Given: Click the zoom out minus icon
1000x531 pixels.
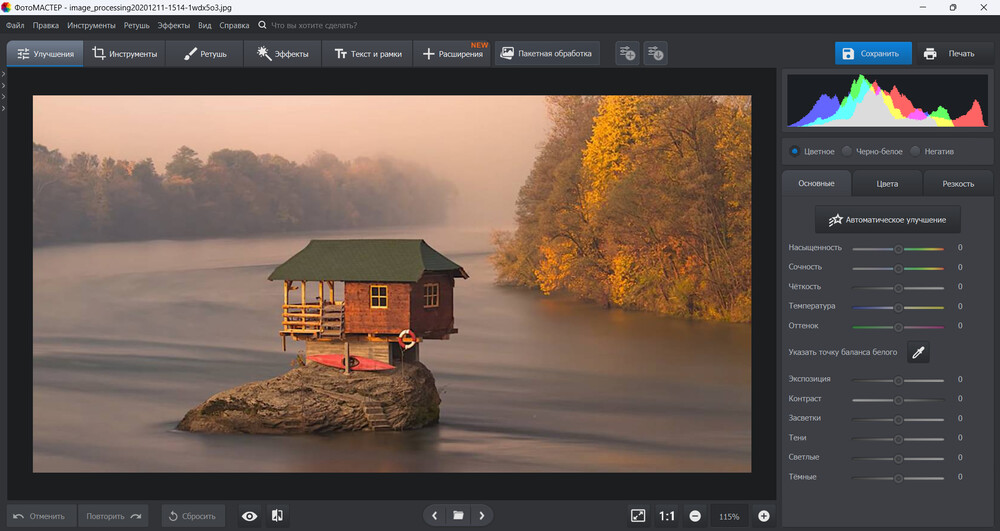Looking at the screenshot, I should click(x=695, y=516).
